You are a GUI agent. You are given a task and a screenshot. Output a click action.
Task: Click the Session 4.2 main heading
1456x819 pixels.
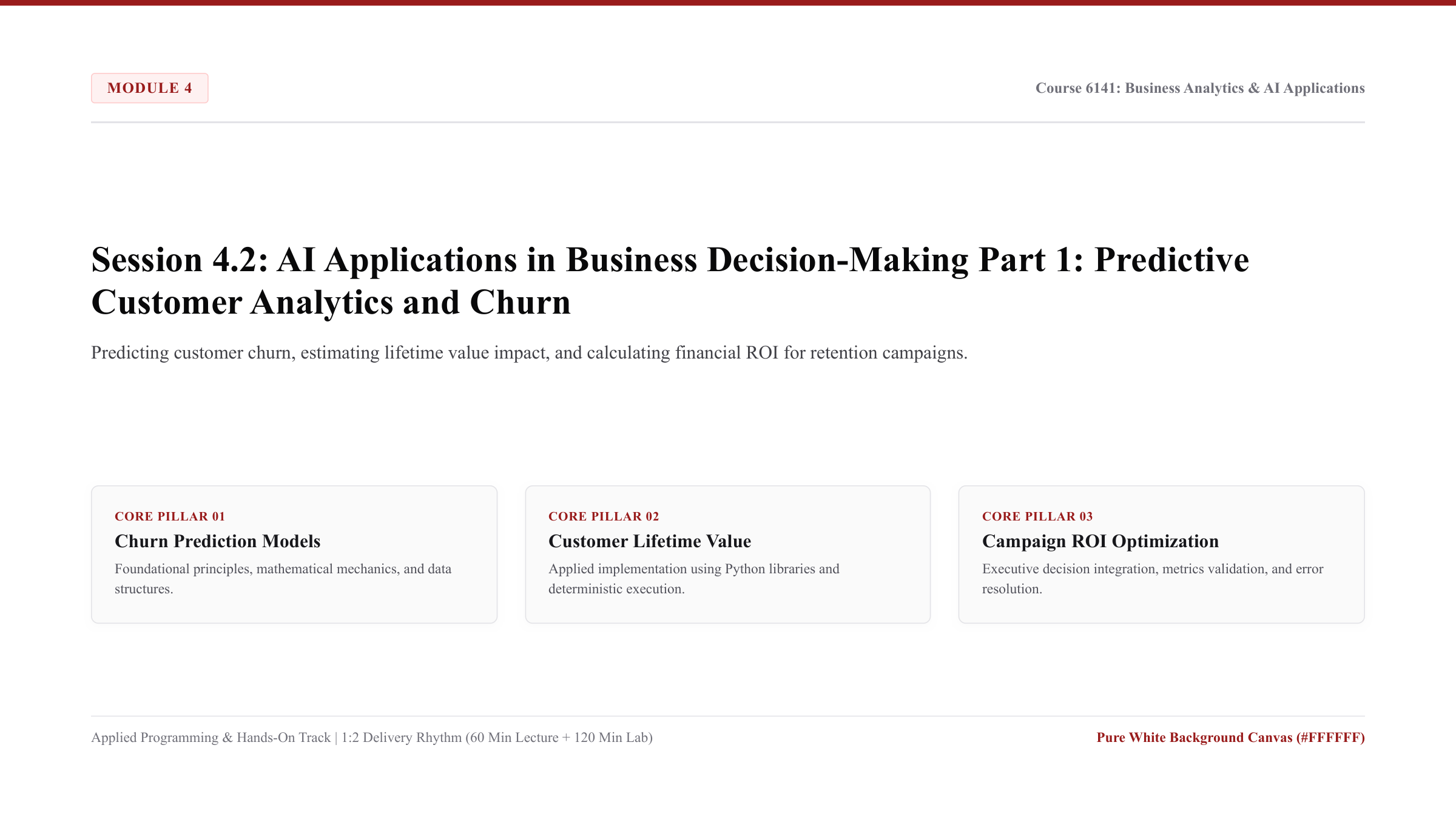(670, 281)
